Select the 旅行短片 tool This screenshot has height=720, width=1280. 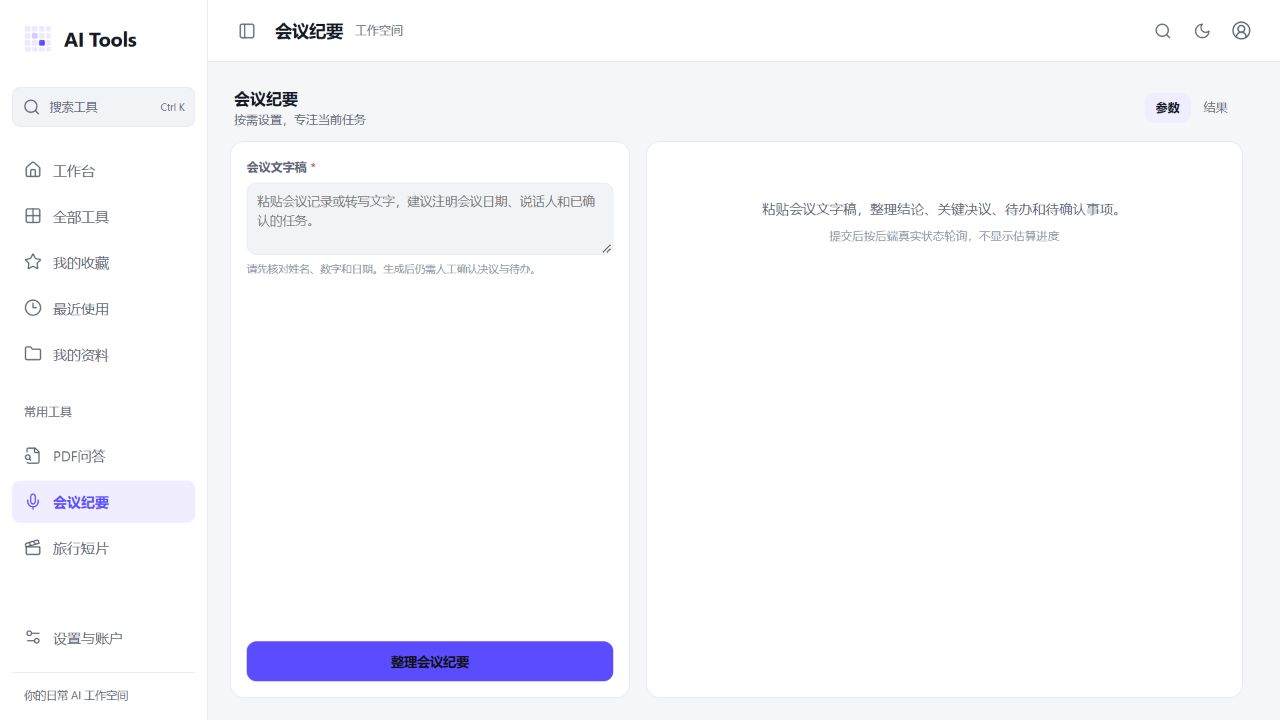[x=104, y=548]
